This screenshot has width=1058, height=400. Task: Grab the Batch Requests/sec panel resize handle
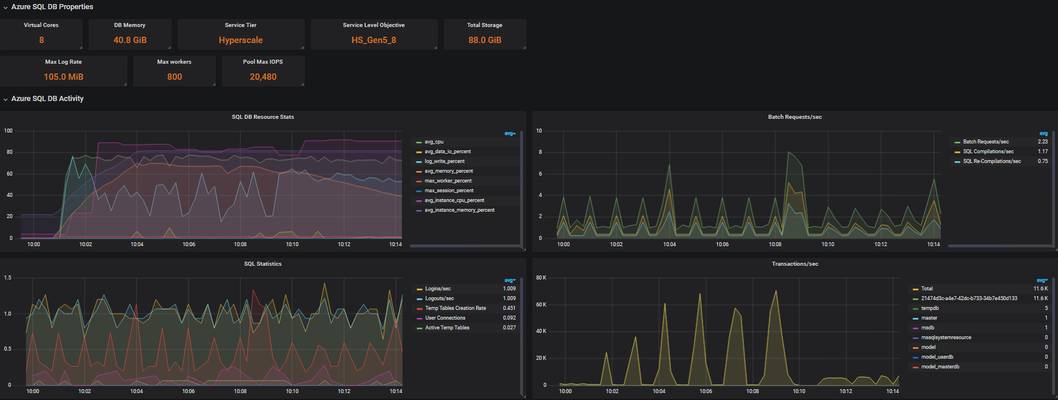pos(1055,249)
